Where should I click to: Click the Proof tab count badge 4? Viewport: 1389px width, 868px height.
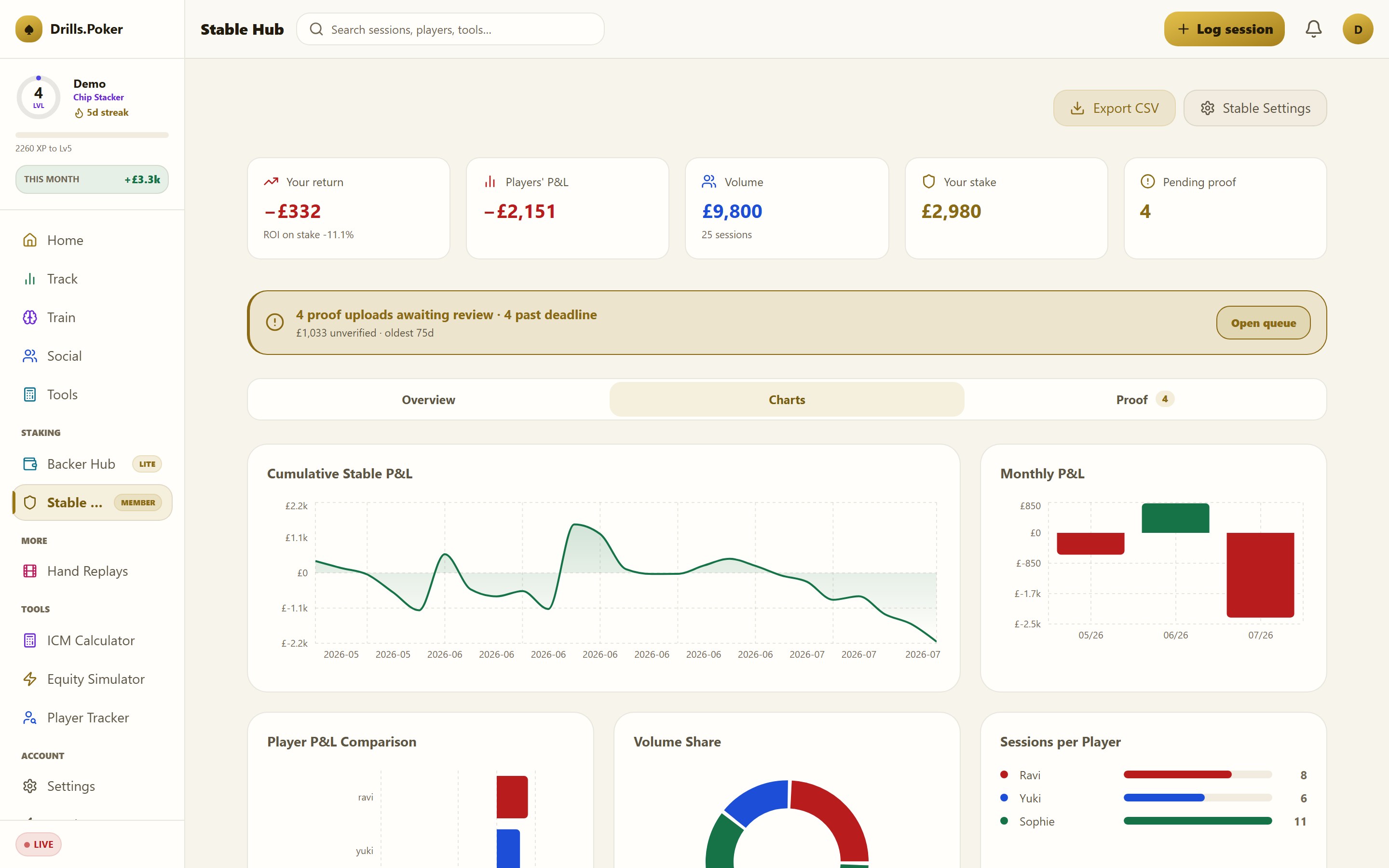pyautogui.click(x=1165, y=399)
